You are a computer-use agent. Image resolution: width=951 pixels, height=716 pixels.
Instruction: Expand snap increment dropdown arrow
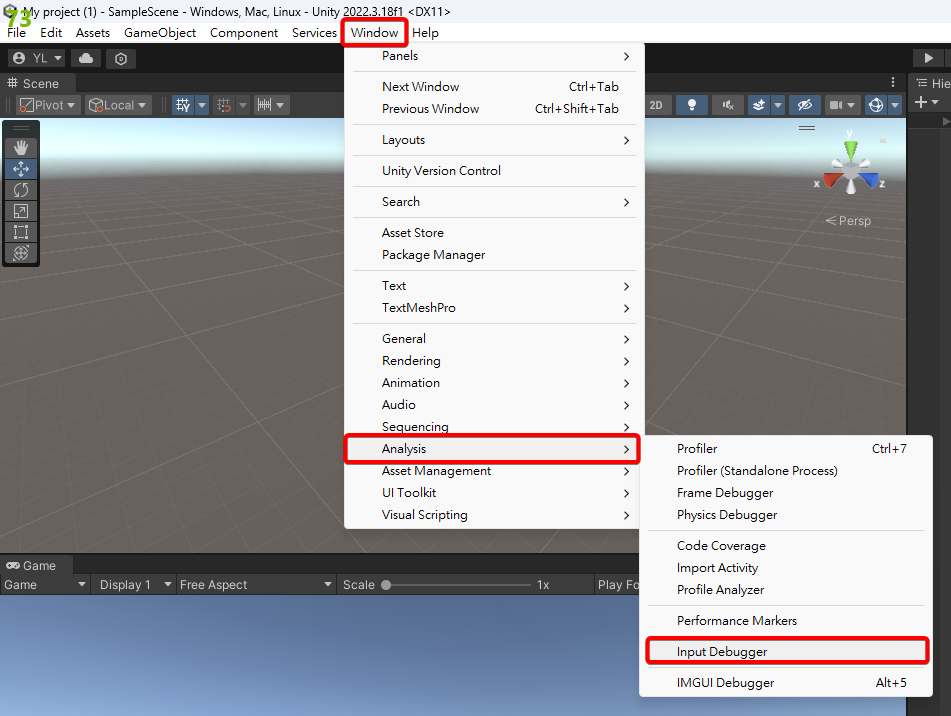click(280, 105)
